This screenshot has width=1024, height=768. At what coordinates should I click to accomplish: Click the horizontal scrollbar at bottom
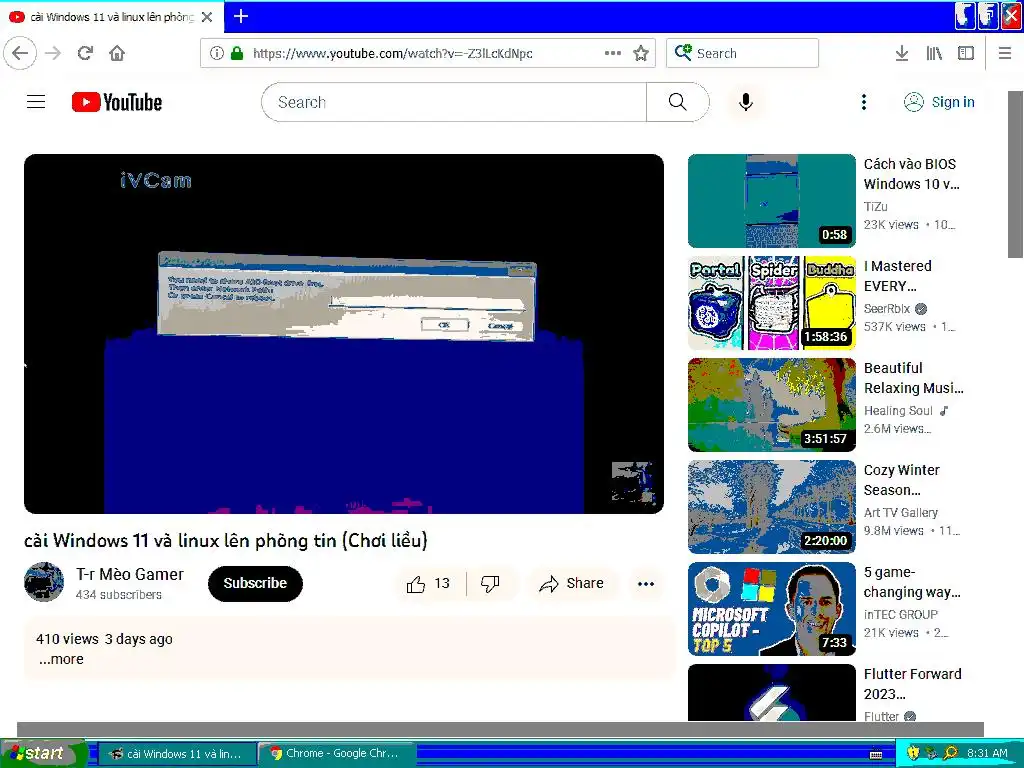coord(500,729)
